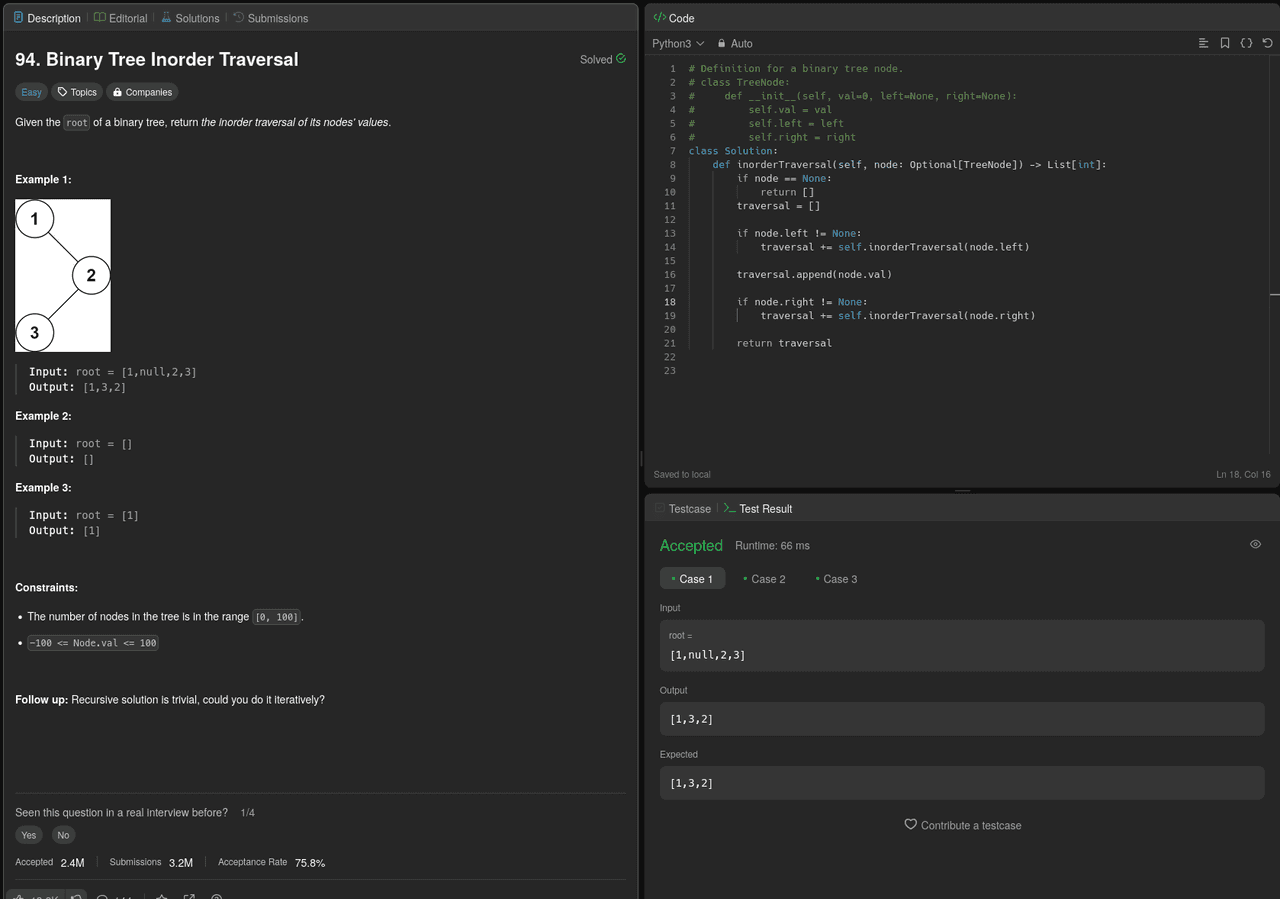Reset code with the revert arrow icon
The height and width of the screenshot is (899, 1280).
[x=1267, y=43]
